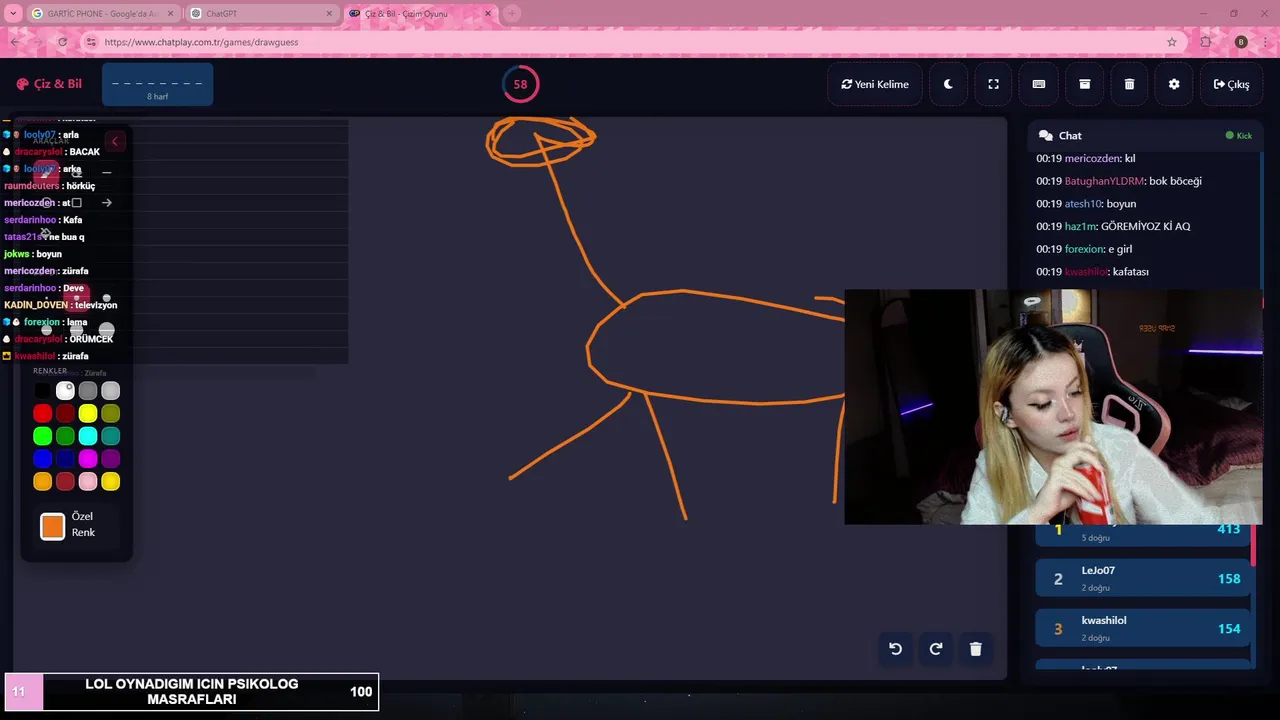Open the tab search dropdown arrow
This screenshot has height=720, width=1280.
[x=13, y=14]
